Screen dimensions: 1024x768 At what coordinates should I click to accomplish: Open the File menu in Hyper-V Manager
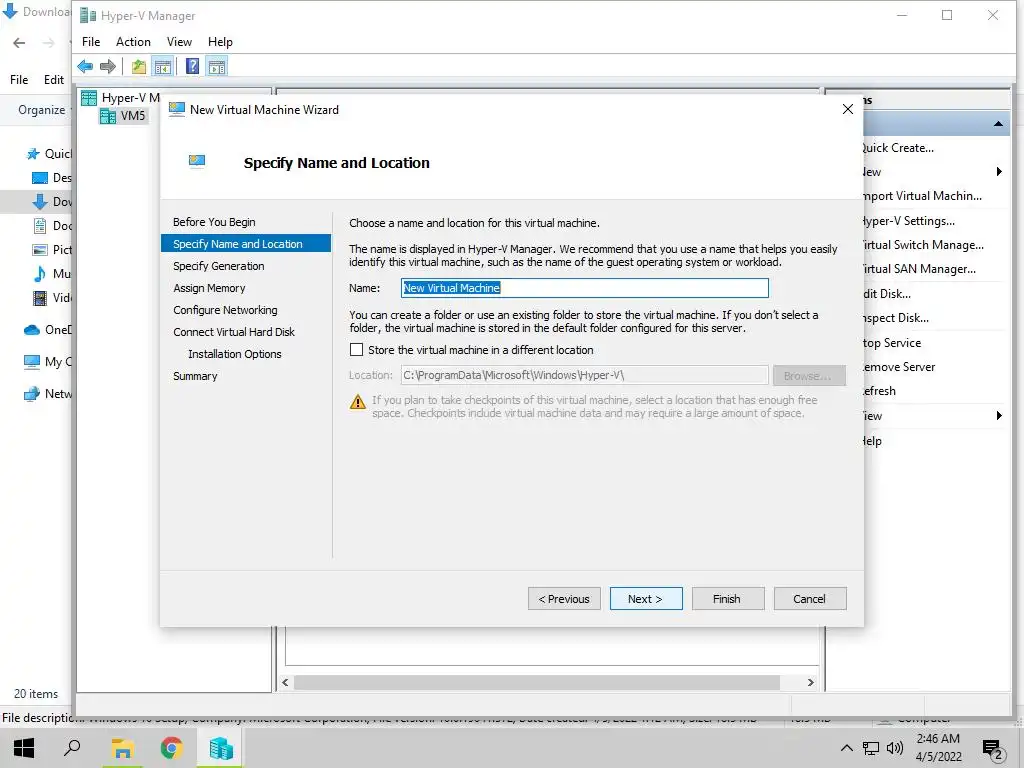91,42
